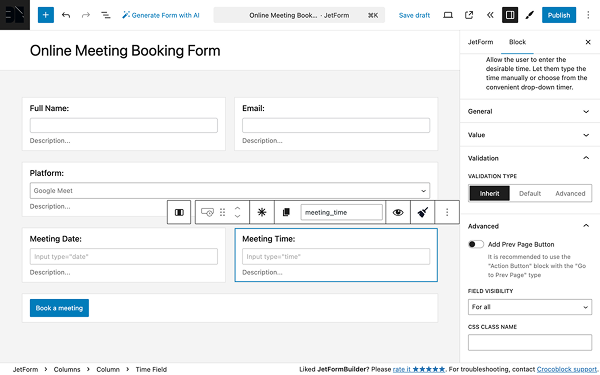Image resolution: width=600 pixels, height=375 pixels.
Task: Close the settings sidebar
Action: (588, 42)
